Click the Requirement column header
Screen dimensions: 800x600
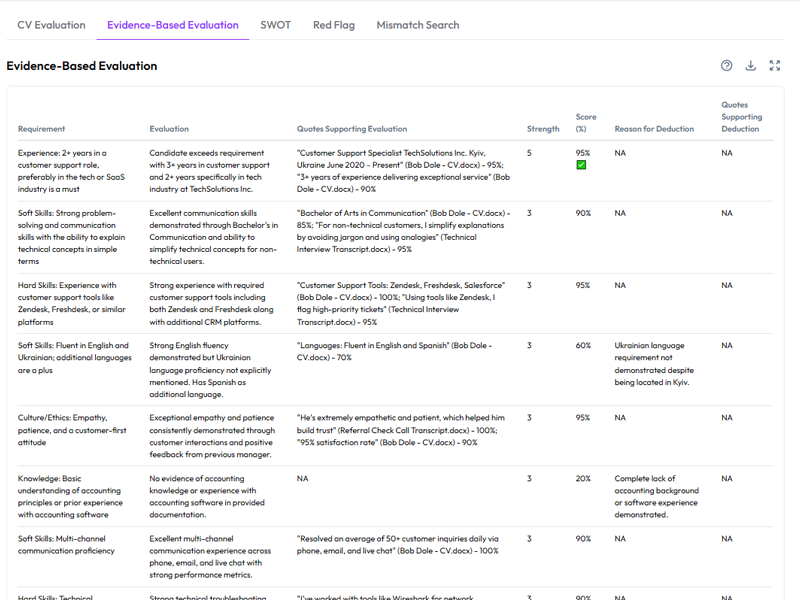tap(41, 129)
